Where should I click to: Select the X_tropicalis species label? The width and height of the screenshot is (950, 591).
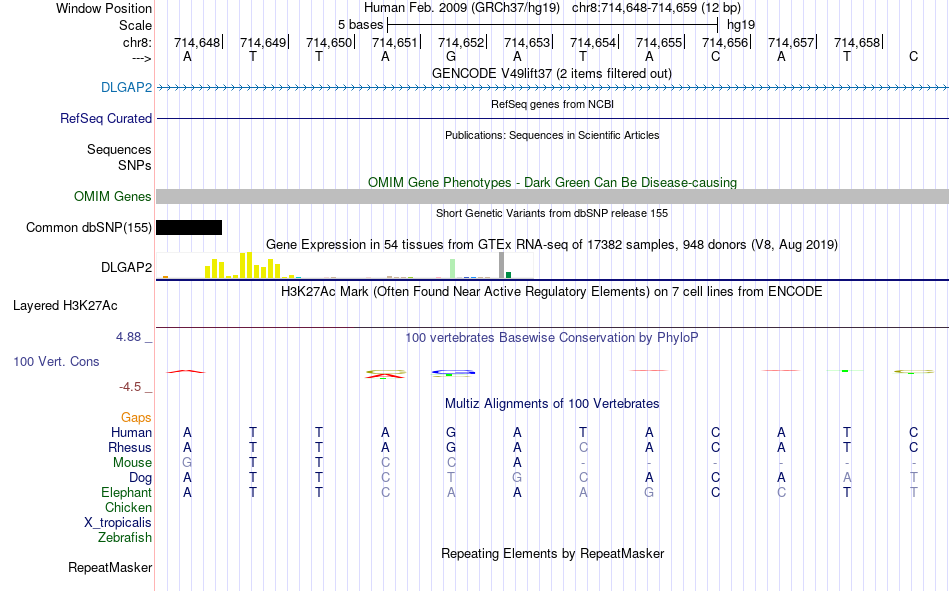click(118, 523)
